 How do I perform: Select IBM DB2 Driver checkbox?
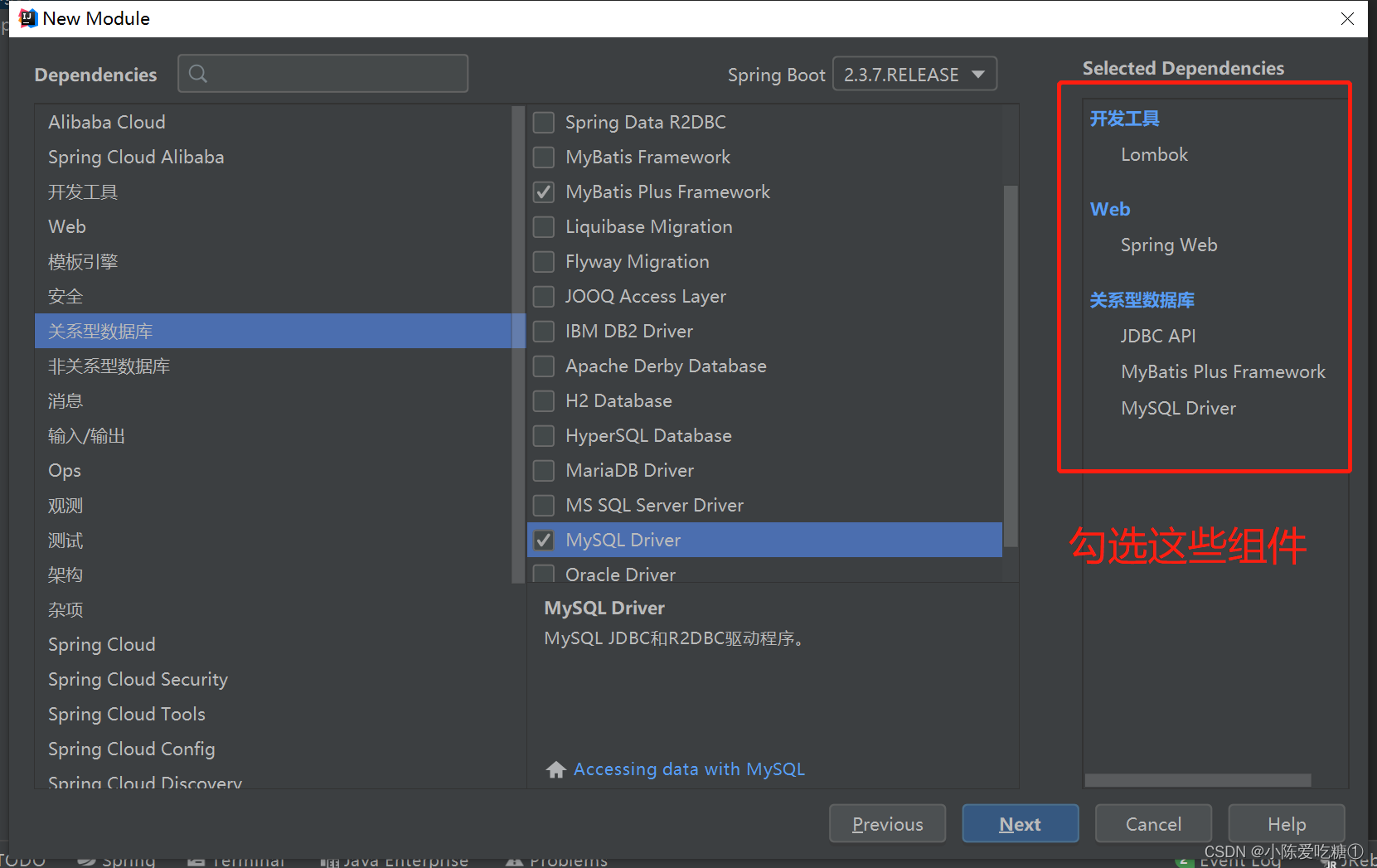click(544, 332)
